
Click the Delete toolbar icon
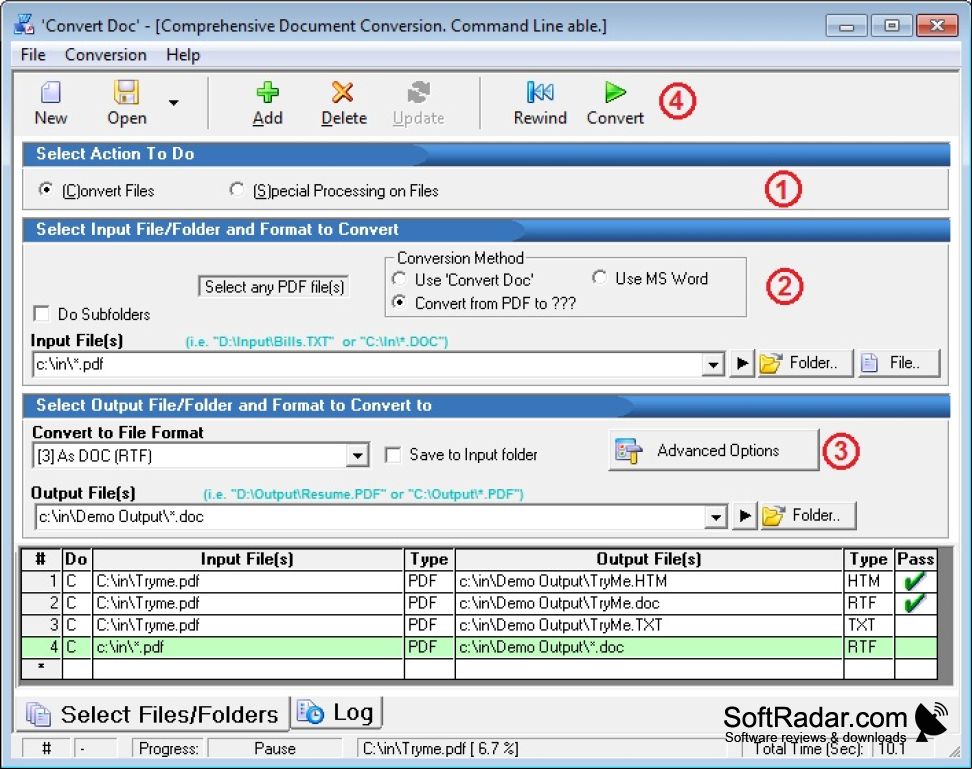tap(343, 92)
